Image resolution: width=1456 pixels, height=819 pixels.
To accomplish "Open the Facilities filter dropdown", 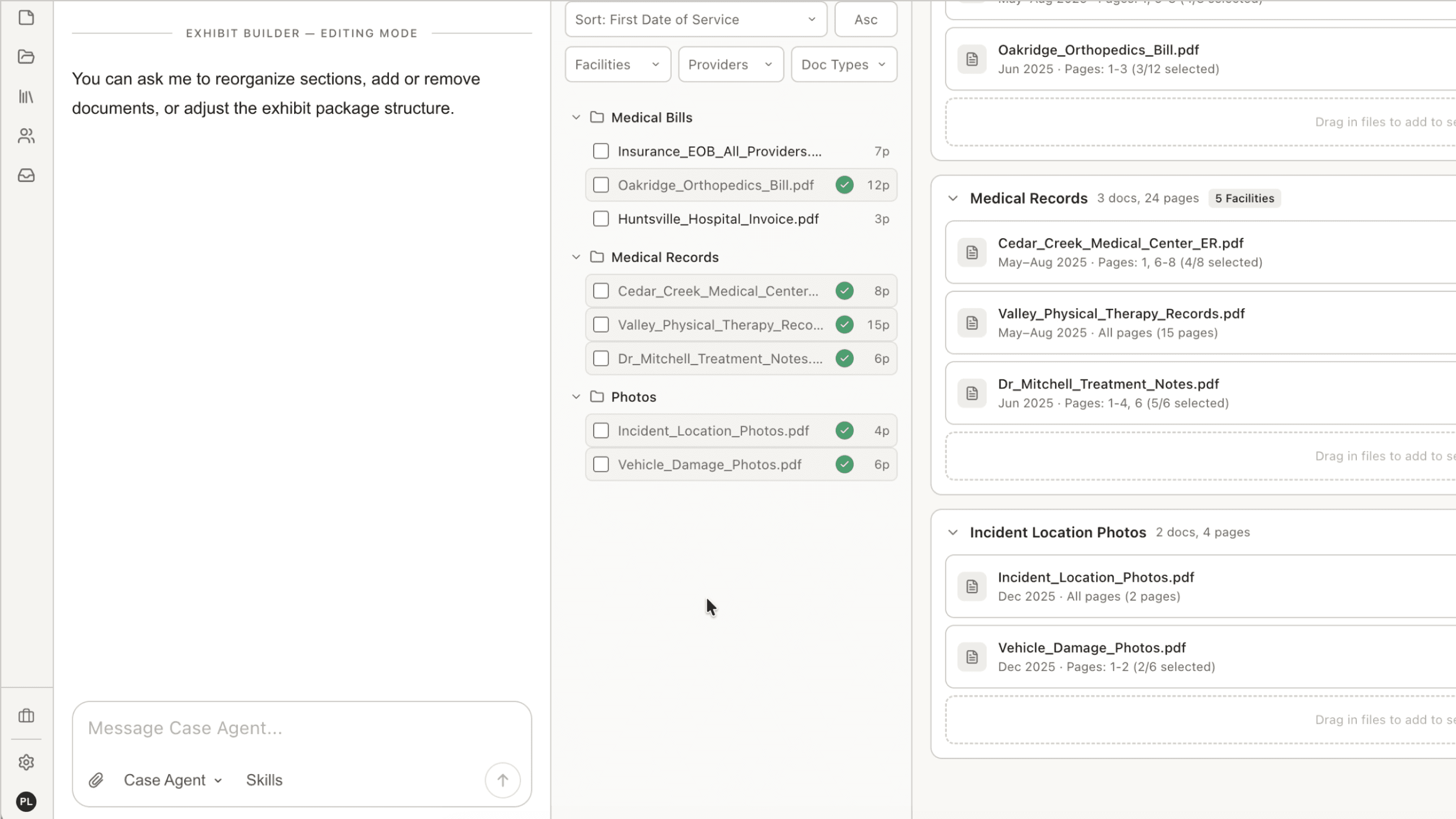I will (618, 64).
